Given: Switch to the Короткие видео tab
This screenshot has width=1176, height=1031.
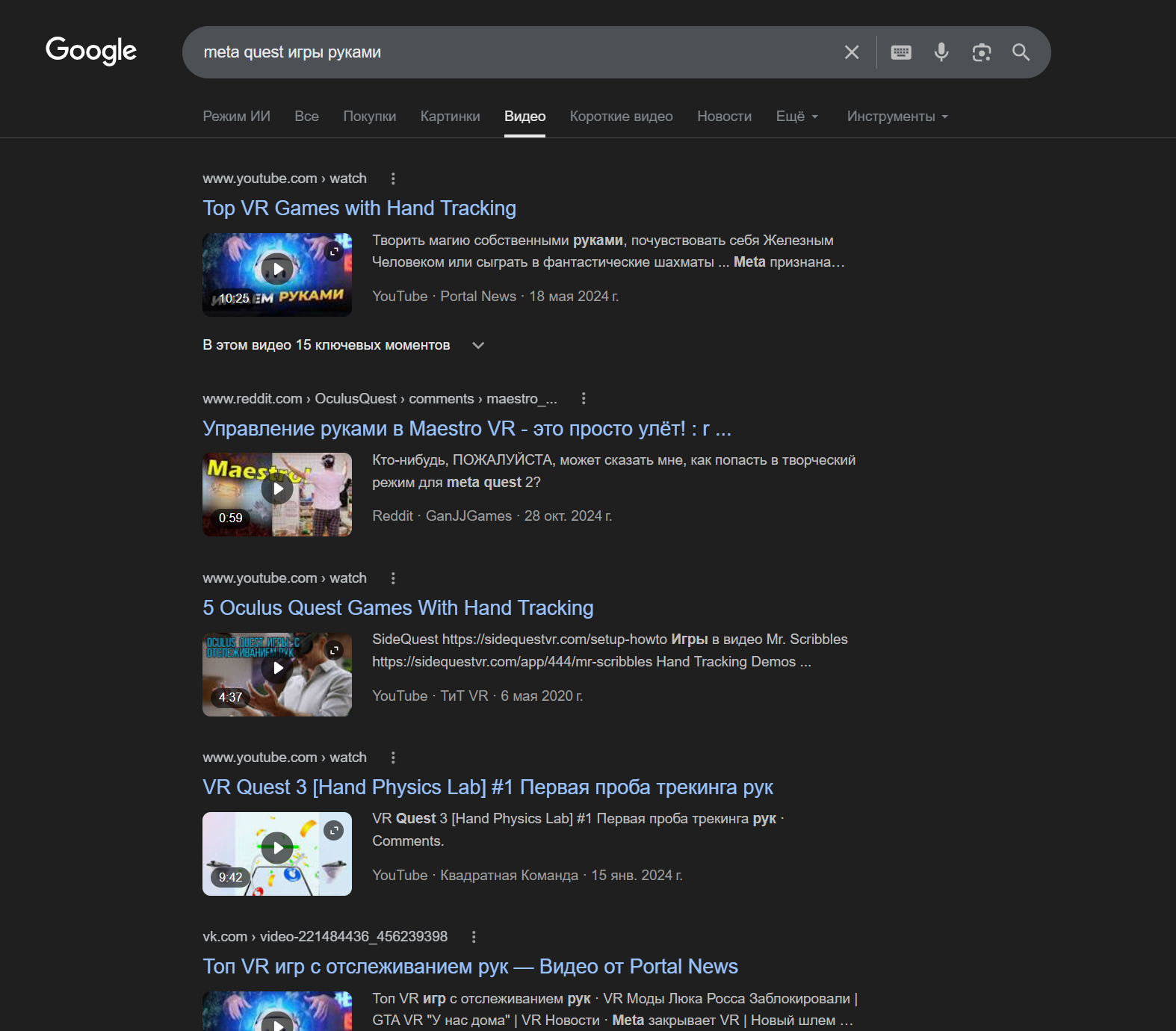Looking at the screenshot, I should tap(622, 117).
